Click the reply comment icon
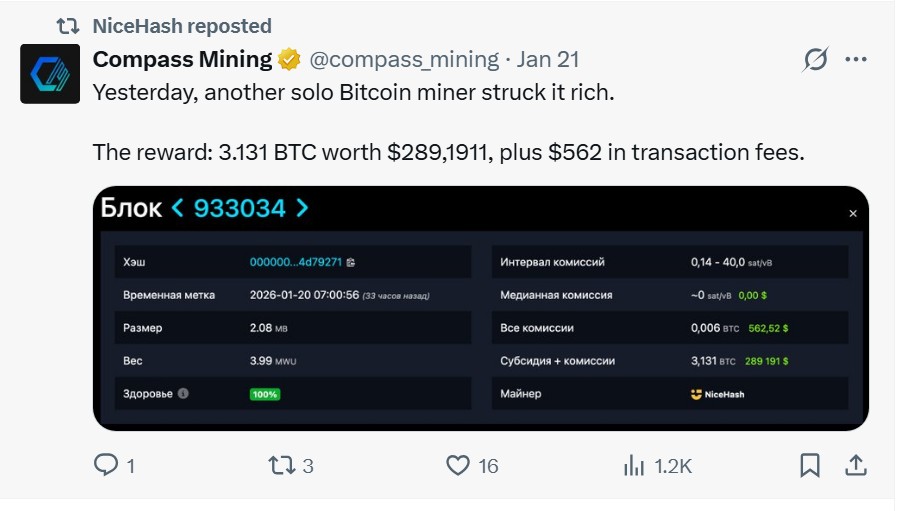The height and width of the screenshot is (511, 900). (105, 465)
